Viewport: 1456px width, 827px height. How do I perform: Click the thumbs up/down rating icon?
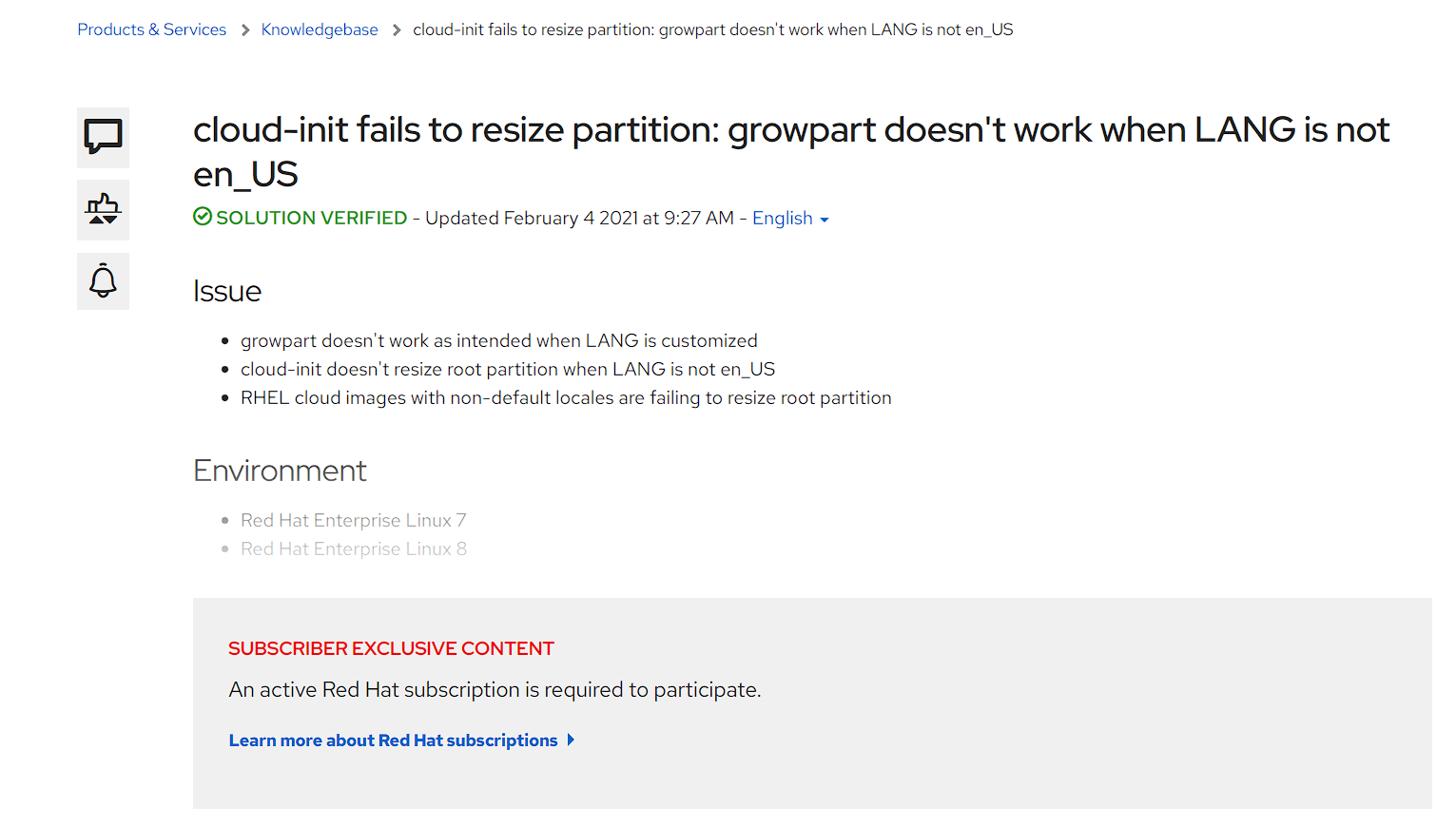tap(103, 209)
